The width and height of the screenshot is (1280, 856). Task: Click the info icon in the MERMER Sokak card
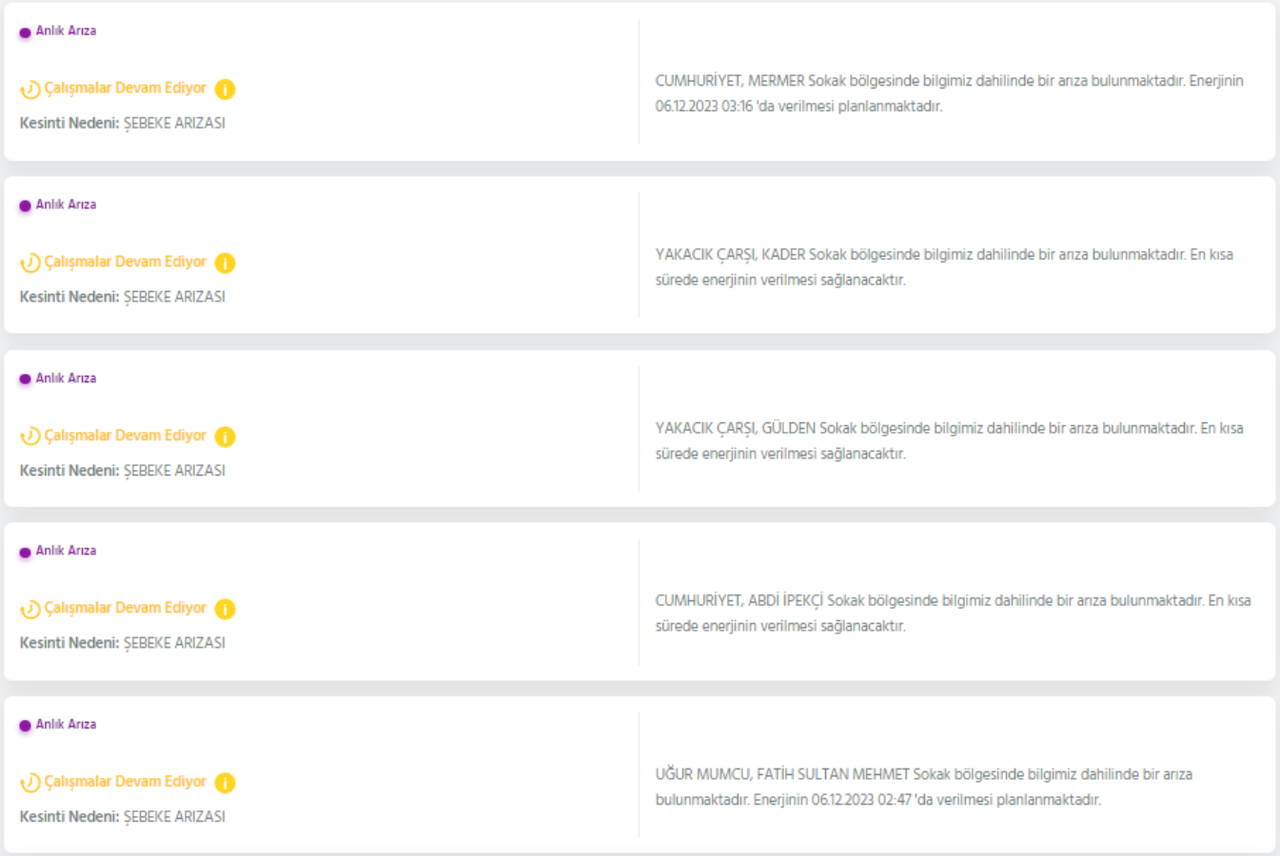(225, 89)
